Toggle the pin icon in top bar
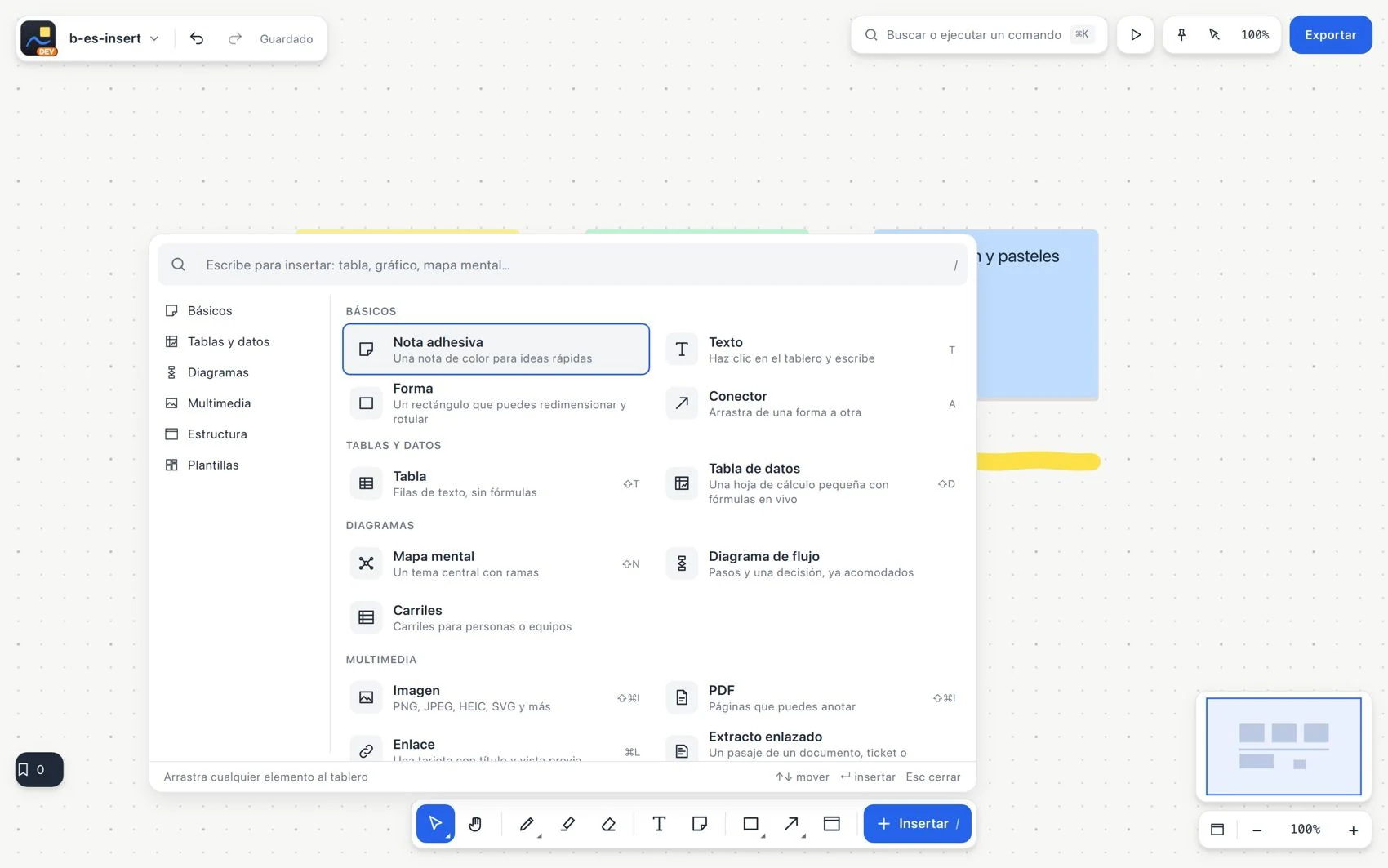Viewport: 1388px width, 868px height. click(x=1181, y=35)
